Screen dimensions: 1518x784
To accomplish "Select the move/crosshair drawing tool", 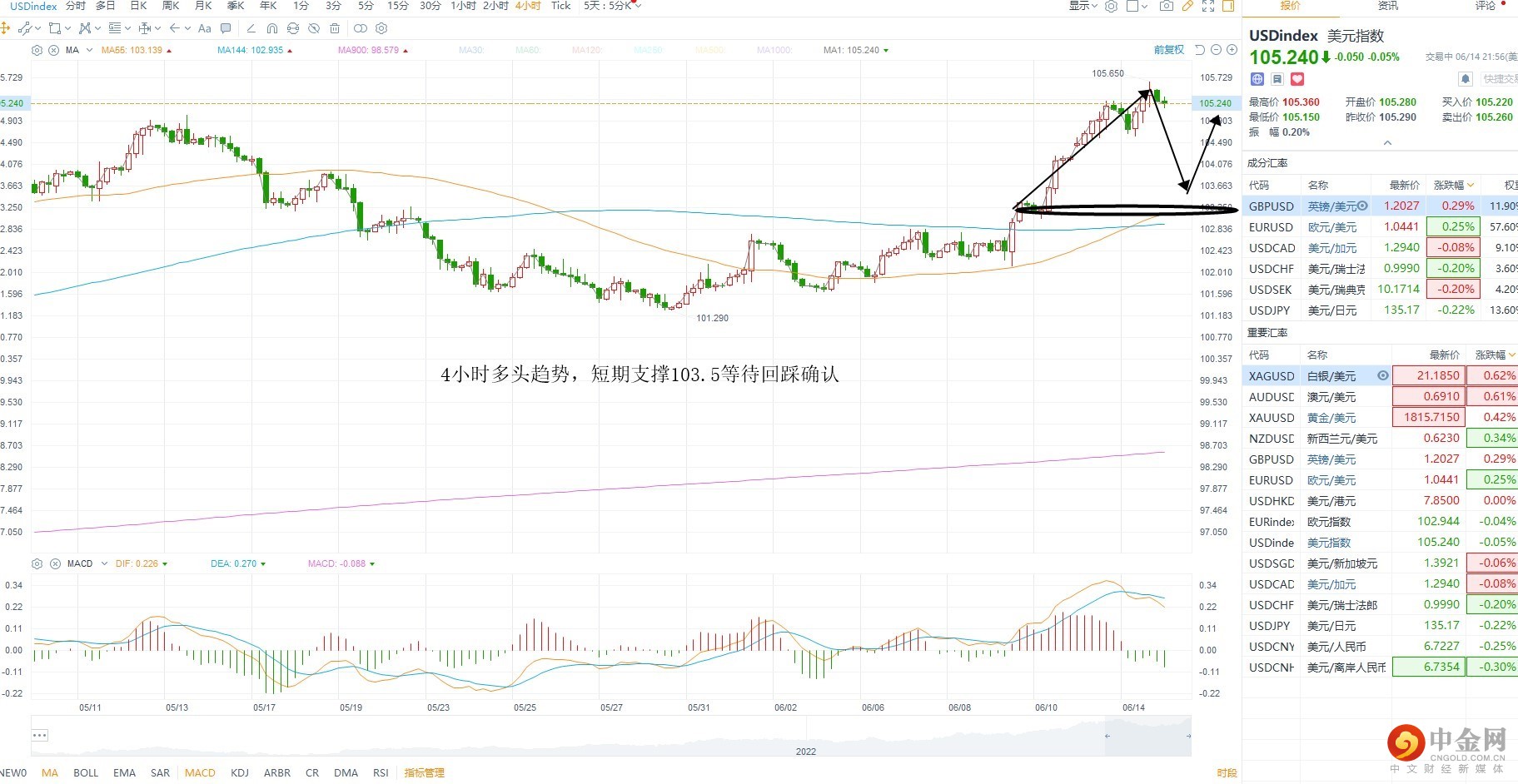I will pos(5,28).
